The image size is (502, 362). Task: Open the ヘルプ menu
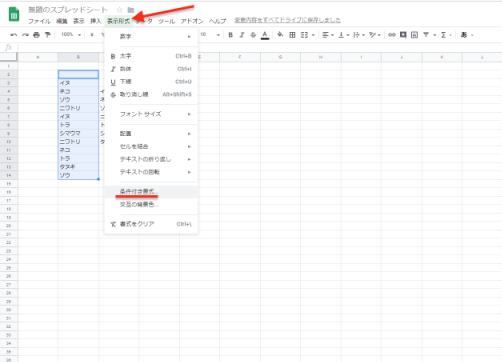pyautogui.click(x=217, y=21)
